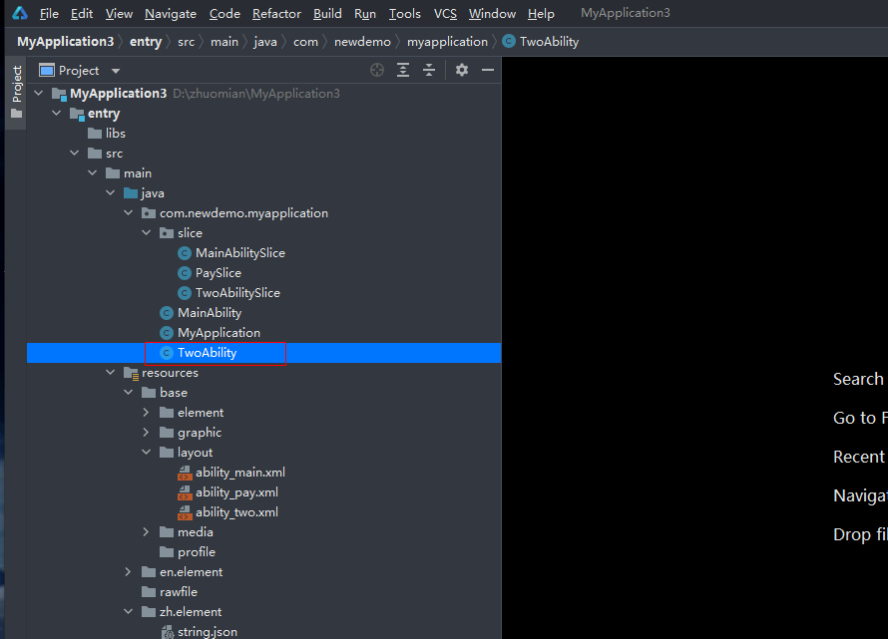Click the TwoAbility class icon in breadcrumb bar
888x639 pixels.
coord(510,41)
